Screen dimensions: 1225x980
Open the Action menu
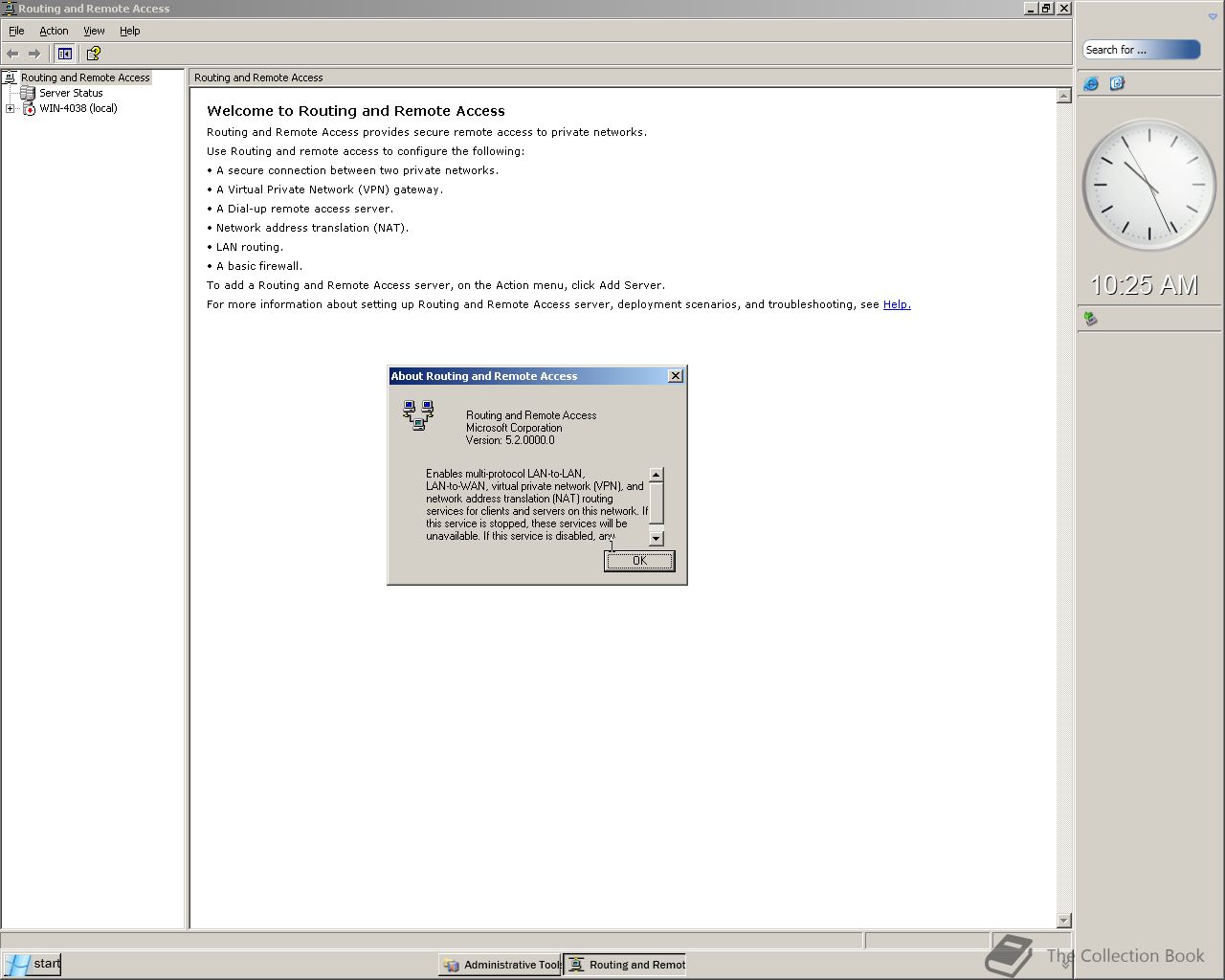[54, 31]
